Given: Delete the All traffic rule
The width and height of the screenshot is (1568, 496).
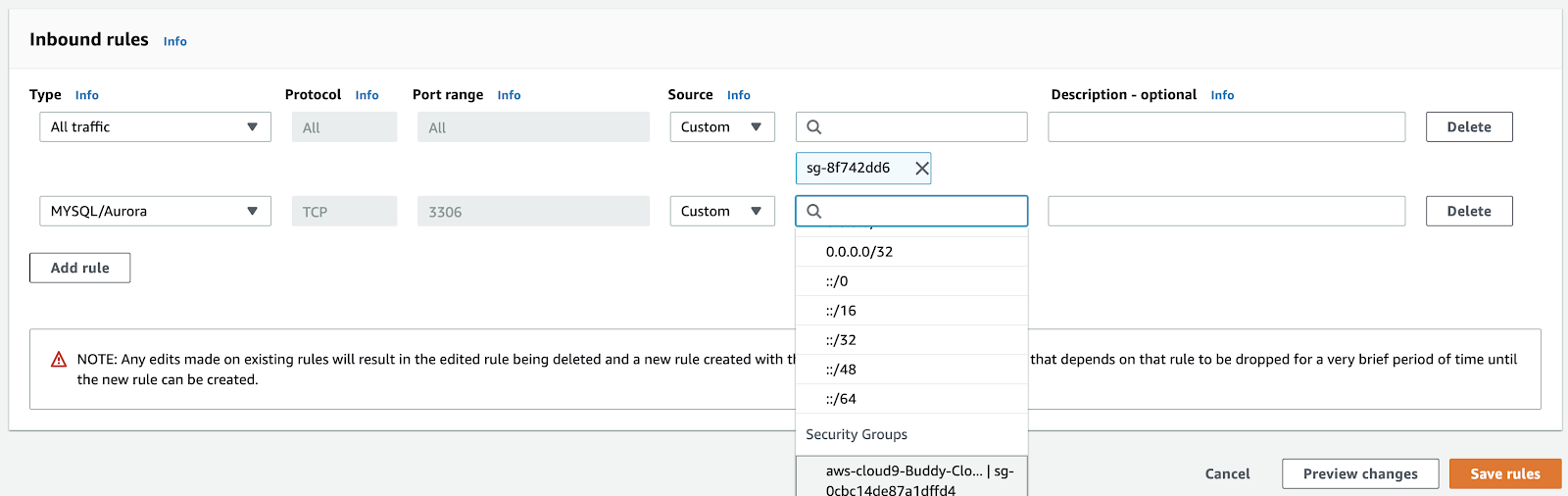Looking at the screenshot, I should tap(1469, 127).
